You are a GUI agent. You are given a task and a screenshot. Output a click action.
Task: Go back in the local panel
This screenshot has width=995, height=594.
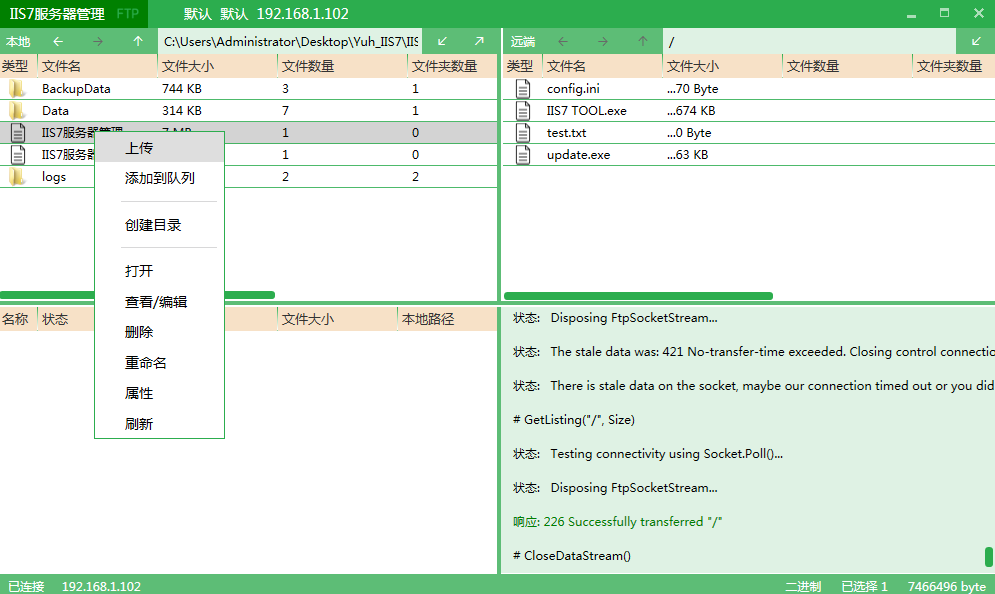click(x=58, y=42)
